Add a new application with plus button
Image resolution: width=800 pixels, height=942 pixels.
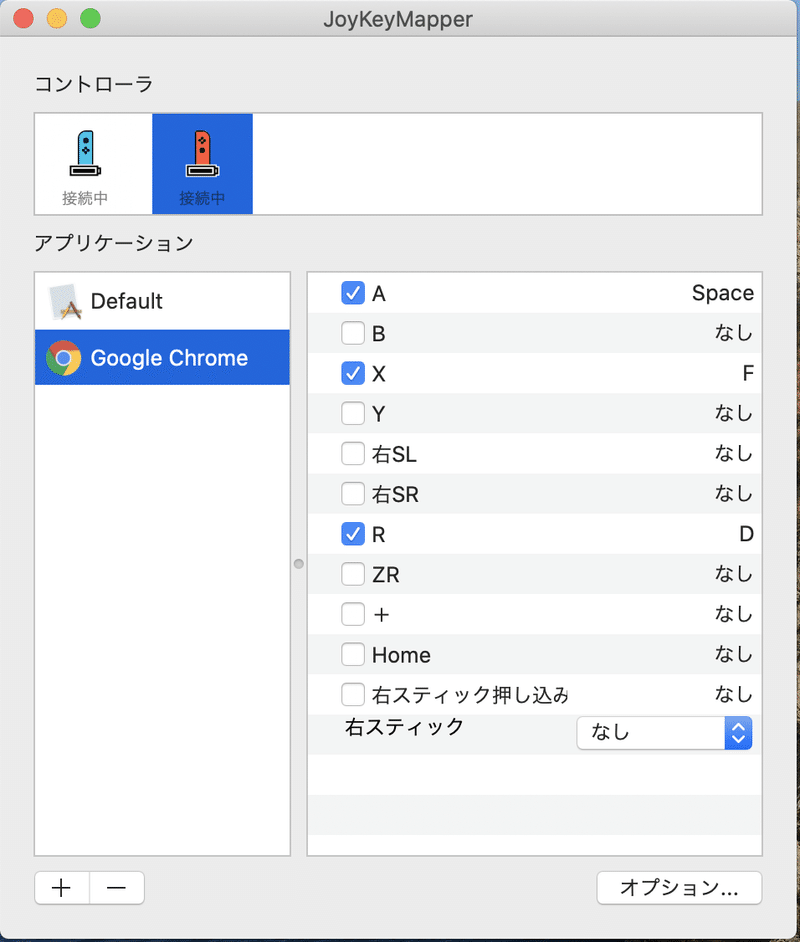point(62,888)
